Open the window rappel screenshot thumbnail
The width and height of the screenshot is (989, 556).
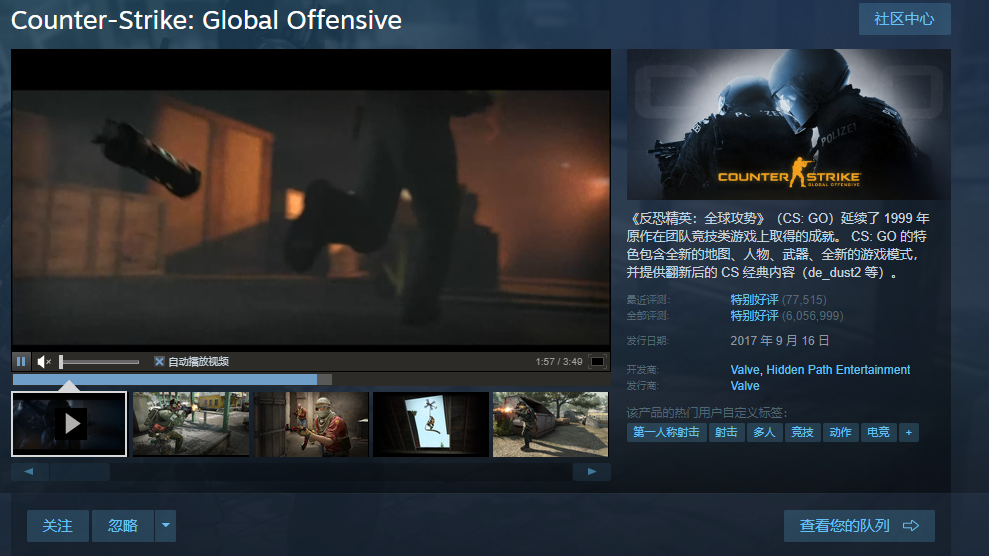point(431,424)
